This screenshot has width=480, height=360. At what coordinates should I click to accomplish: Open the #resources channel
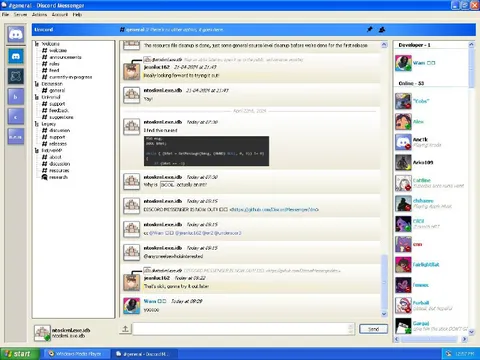pyautogui.click(x=56, y=170)
